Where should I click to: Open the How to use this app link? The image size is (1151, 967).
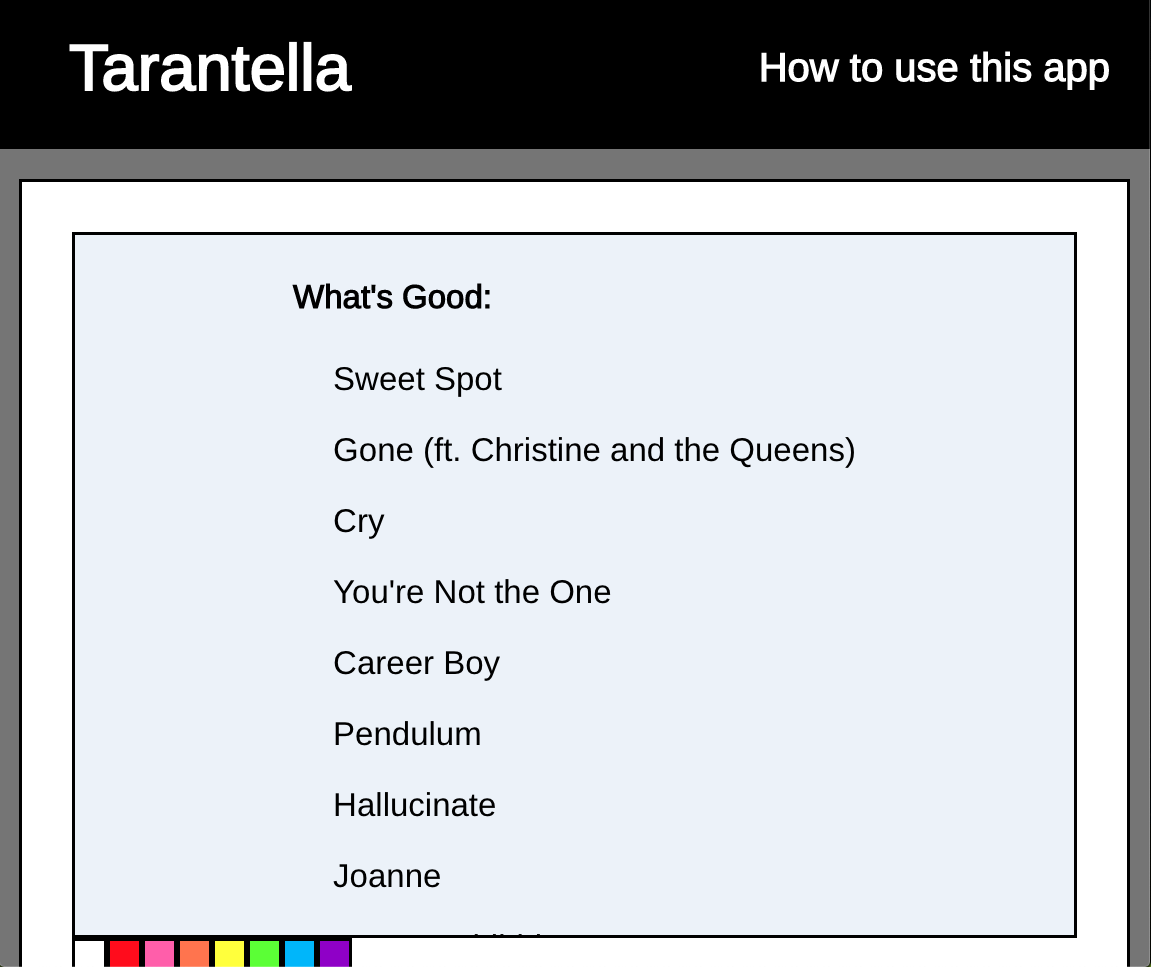coord(934,68)
